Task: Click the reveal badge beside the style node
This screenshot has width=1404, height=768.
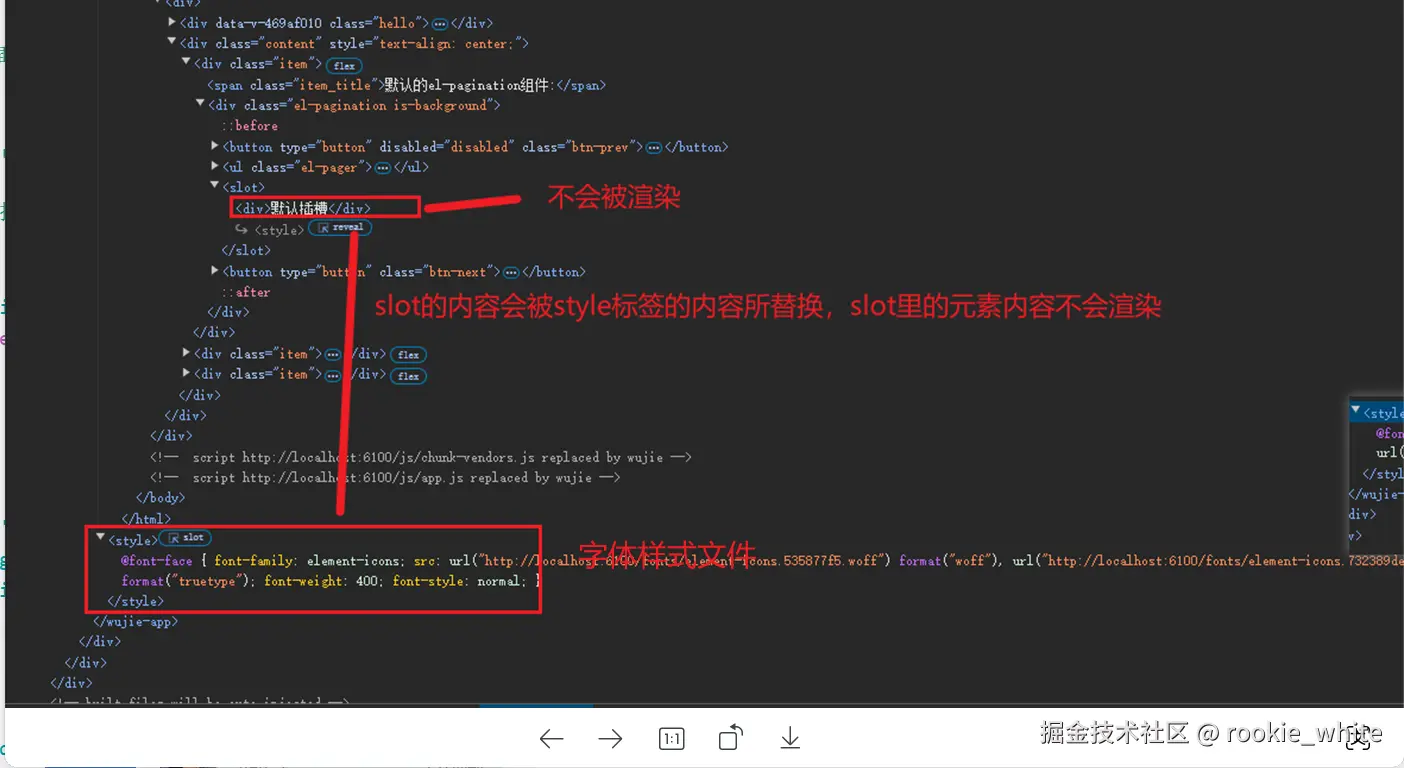Action: coord(340,228)
